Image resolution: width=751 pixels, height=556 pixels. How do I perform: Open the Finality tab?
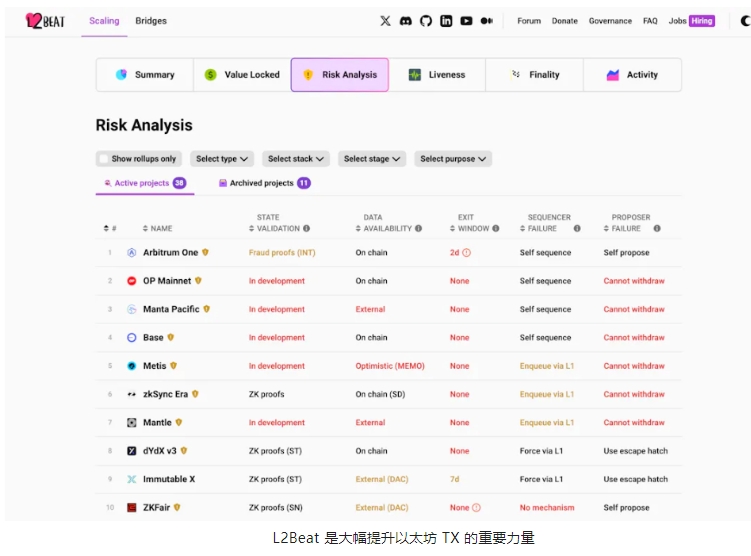tap(535, 75)
